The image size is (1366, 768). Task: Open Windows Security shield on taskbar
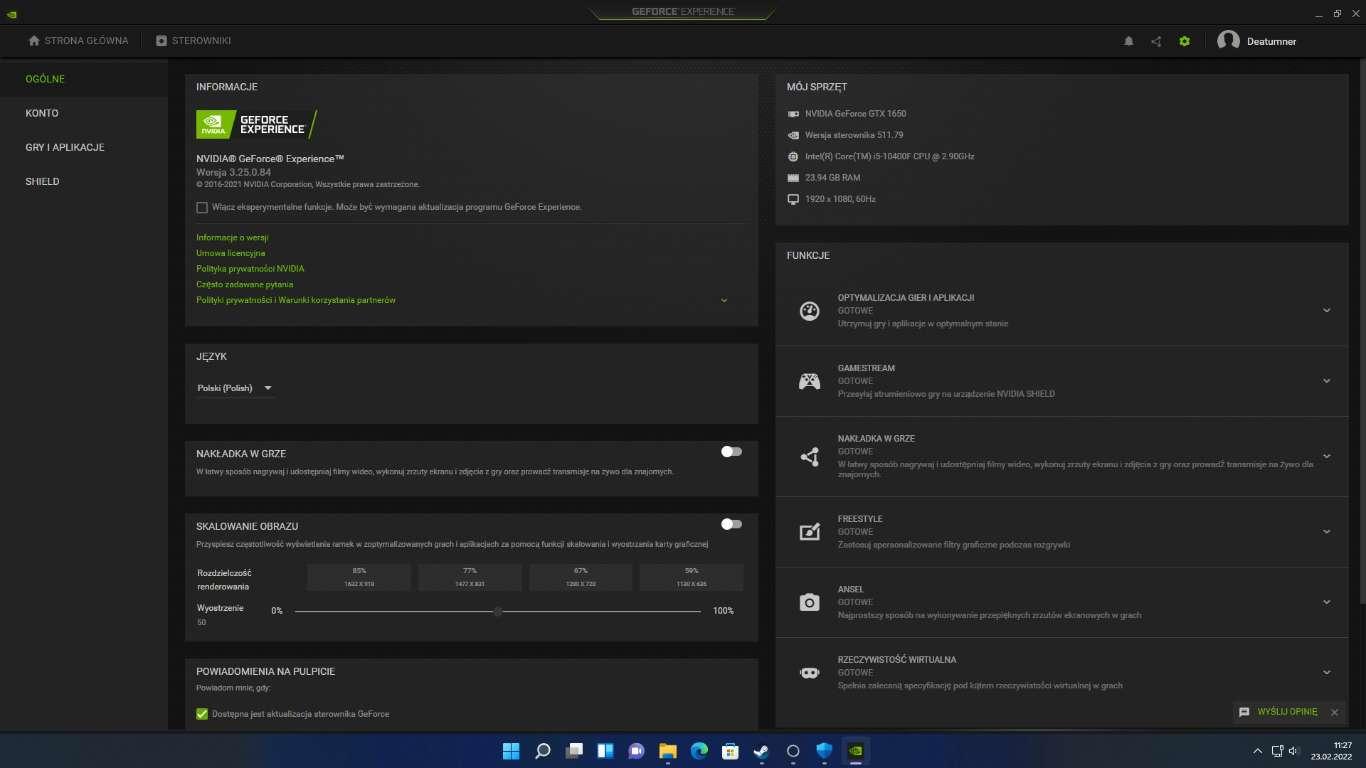tap(824, 750)
